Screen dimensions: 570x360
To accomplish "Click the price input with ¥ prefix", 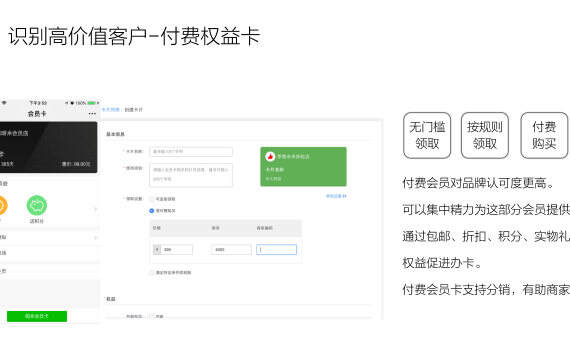I will click(x=173, y=249).
